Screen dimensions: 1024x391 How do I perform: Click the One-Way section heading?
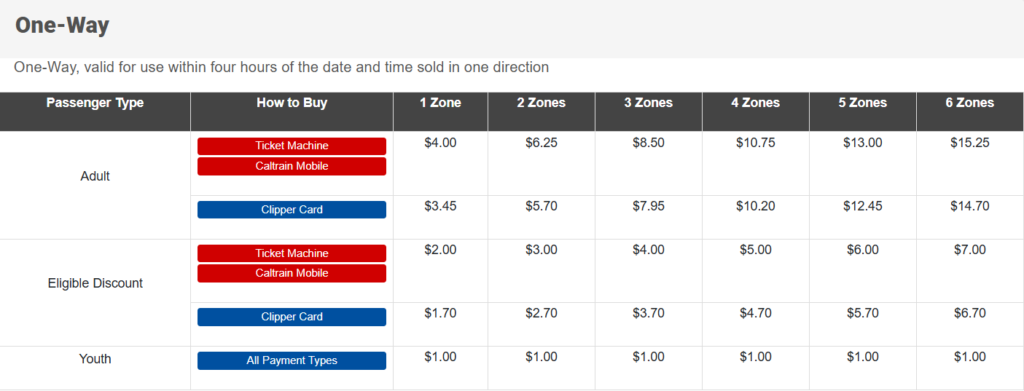click(x=62, y=25)
